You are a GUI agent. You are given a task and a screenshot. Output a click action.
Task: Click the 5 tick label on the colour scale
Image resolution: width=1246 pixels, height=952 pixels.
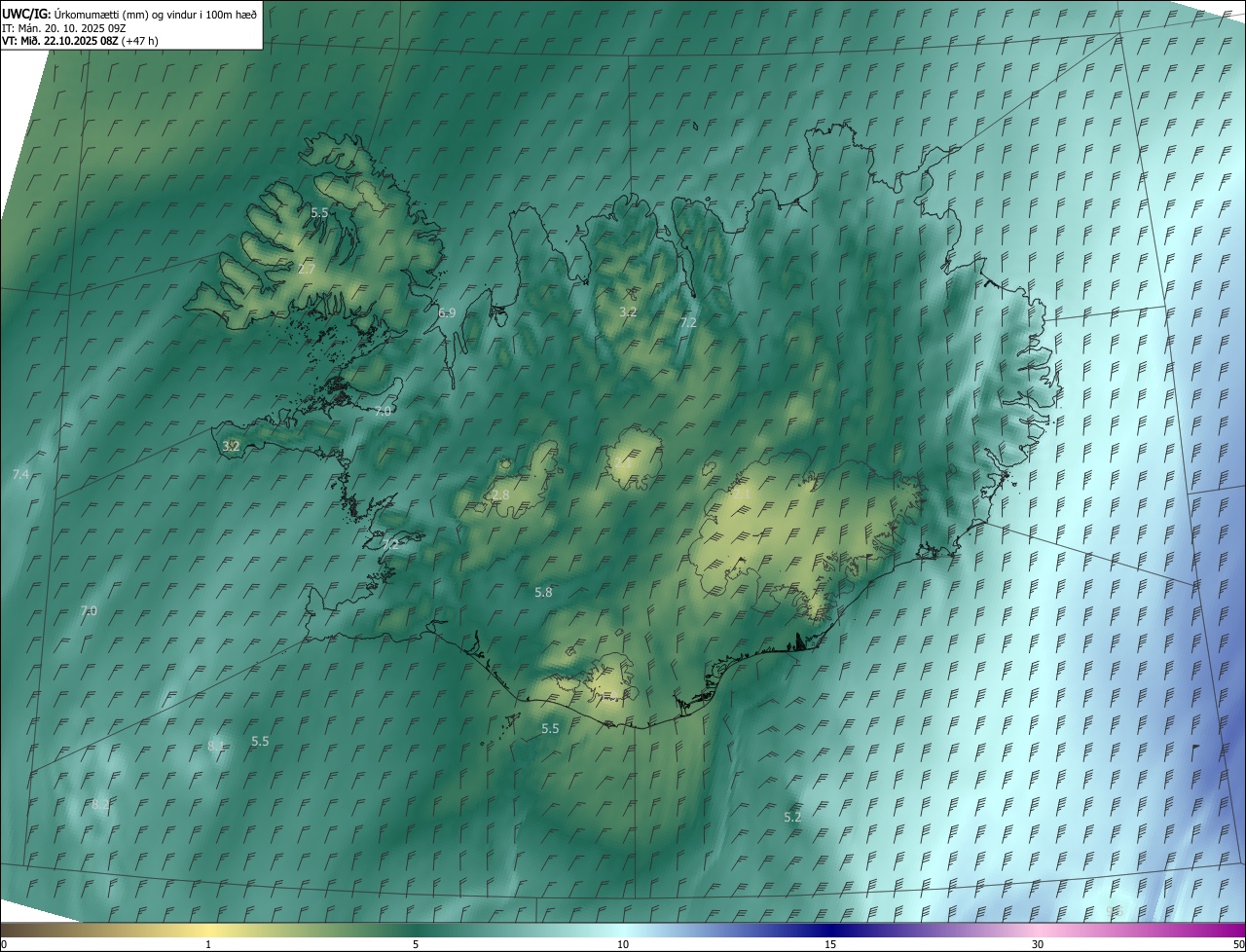pyautogui.click(x=416, y=944)
